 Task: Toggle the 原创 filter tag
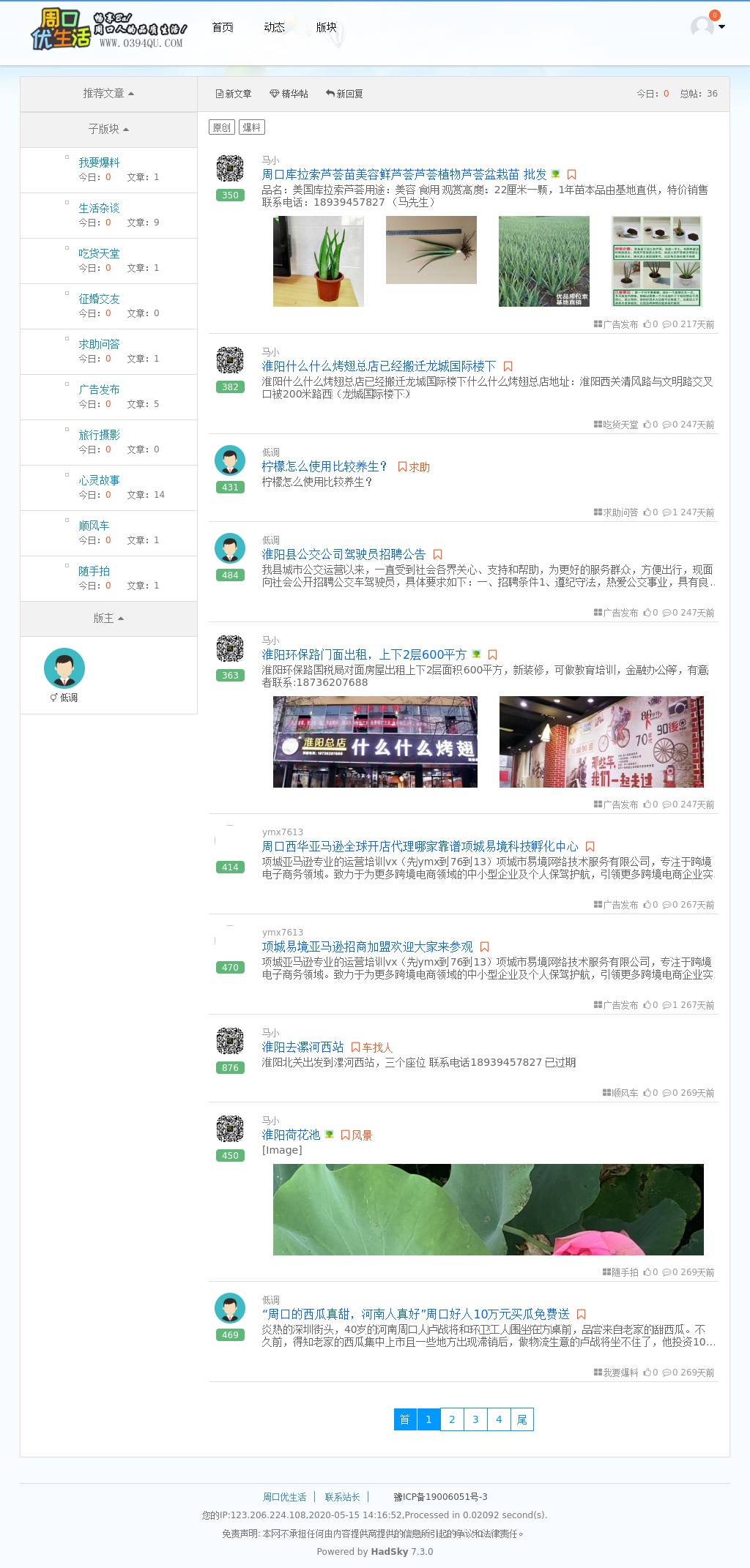click(221, 127)
